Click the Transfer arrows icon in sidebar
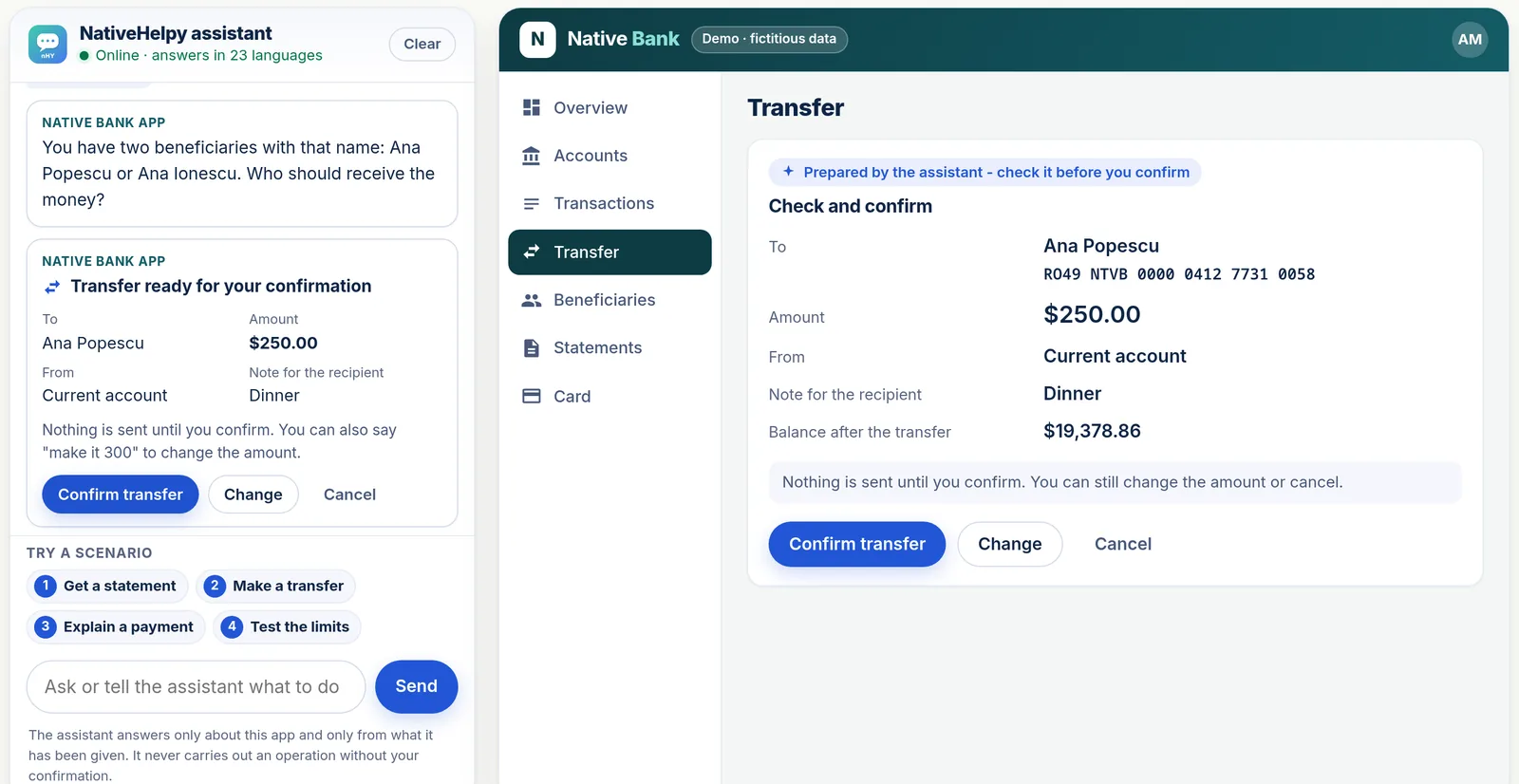Image resolution: width=1519 pixels, height=784 pixels. [x=532, y=252]
